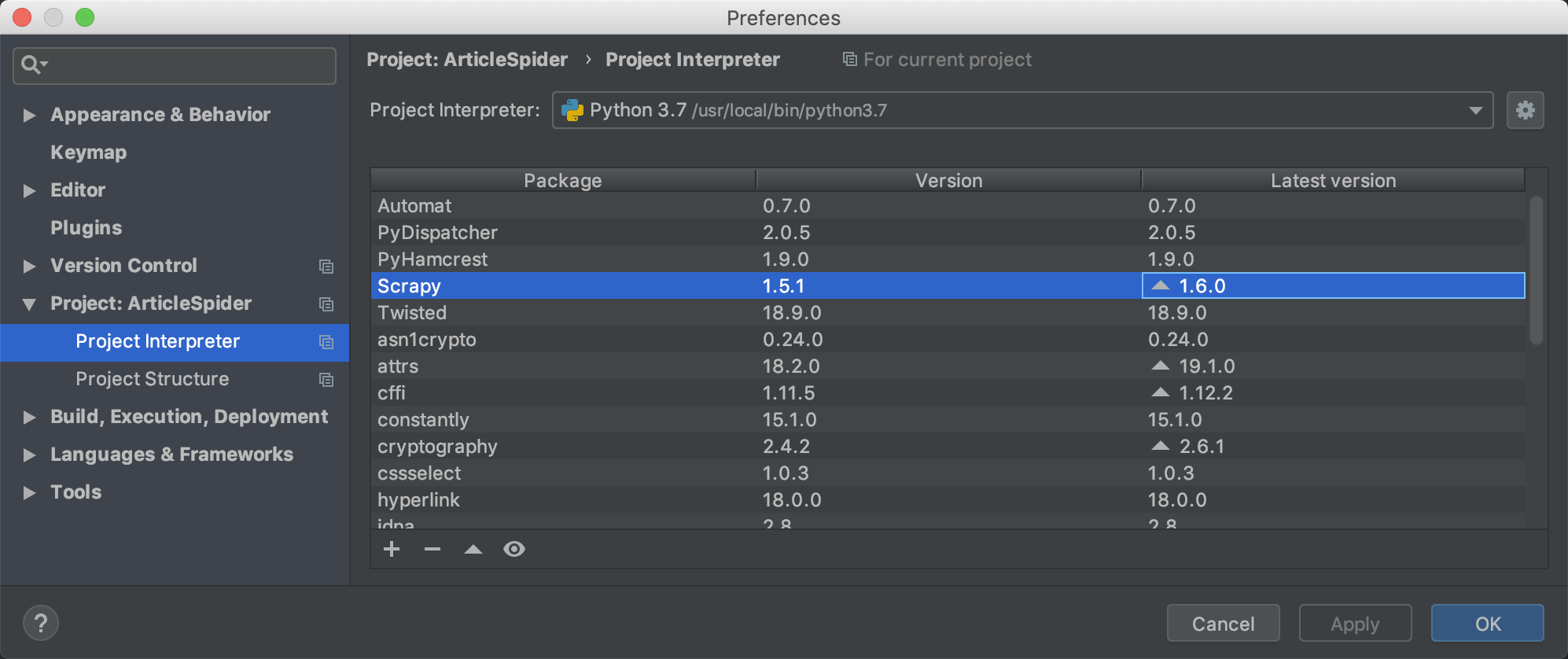
Task: Click project-level icon beside Project Interpreter
Action: coord(326,342)
